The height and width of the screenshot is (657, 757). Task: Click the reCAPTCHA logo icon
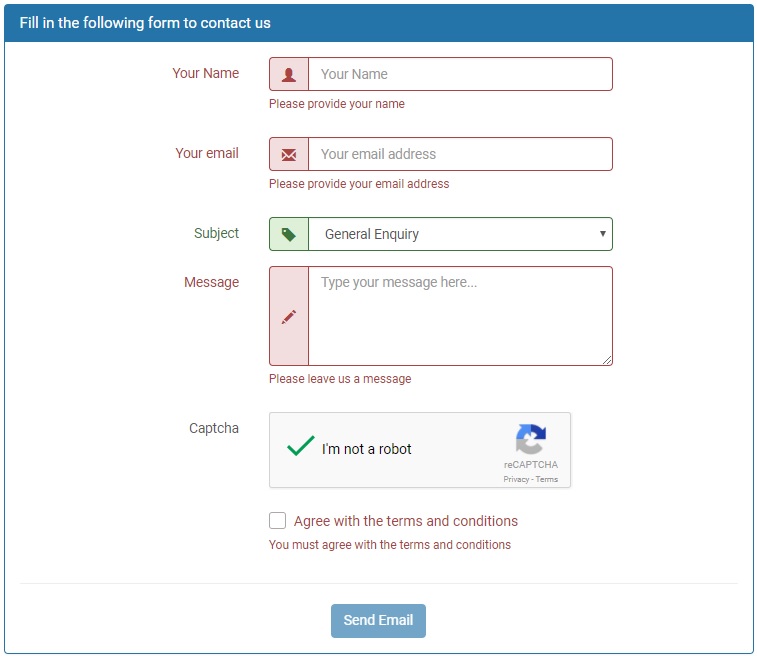pos(531,440)
